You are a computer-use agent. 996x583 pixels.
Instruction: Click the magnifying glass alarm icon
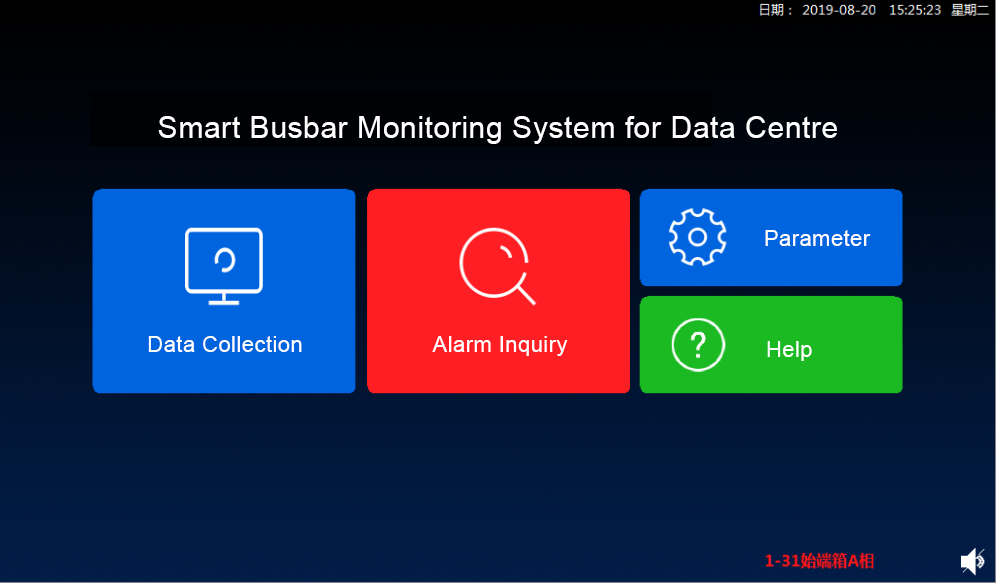coord(497,267)
